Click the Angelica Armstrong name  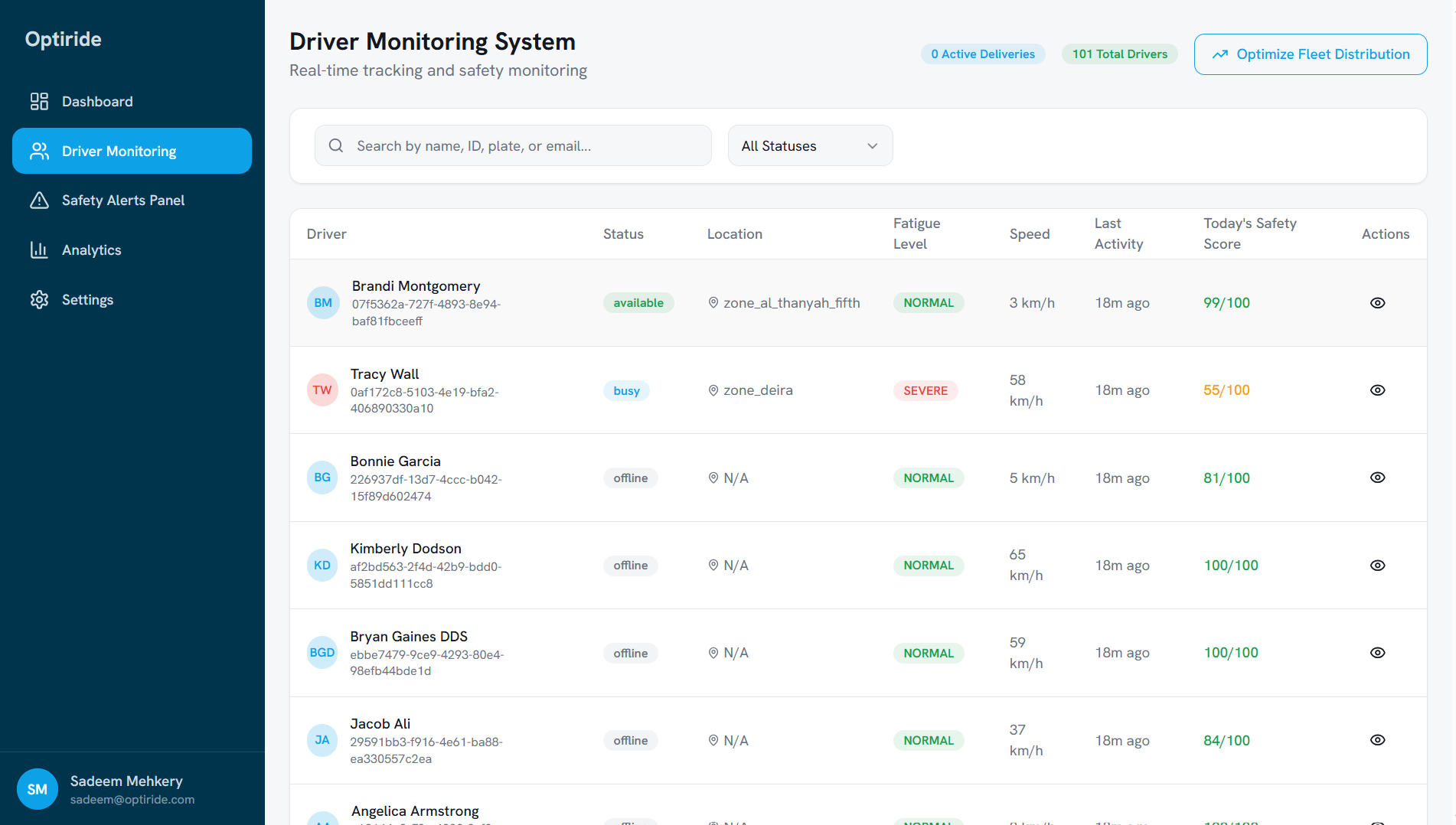pyautogui.click(x=415, y=811)
